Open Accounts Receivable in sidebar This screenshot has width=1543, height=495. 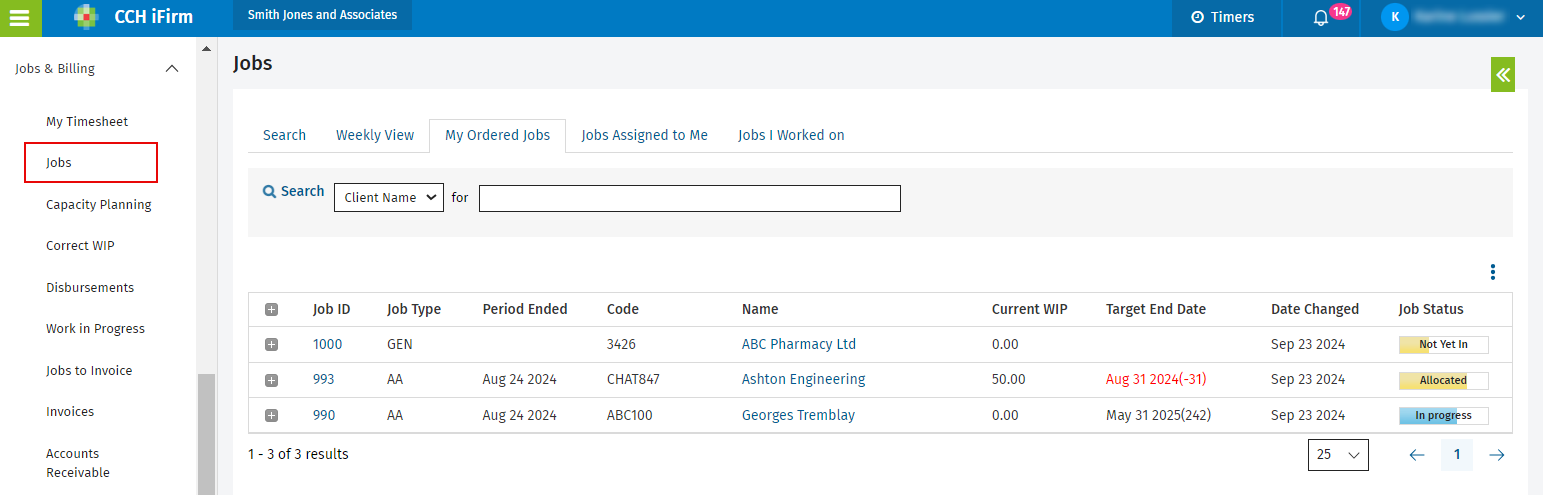pyautogui.click(x=78, y=463)
